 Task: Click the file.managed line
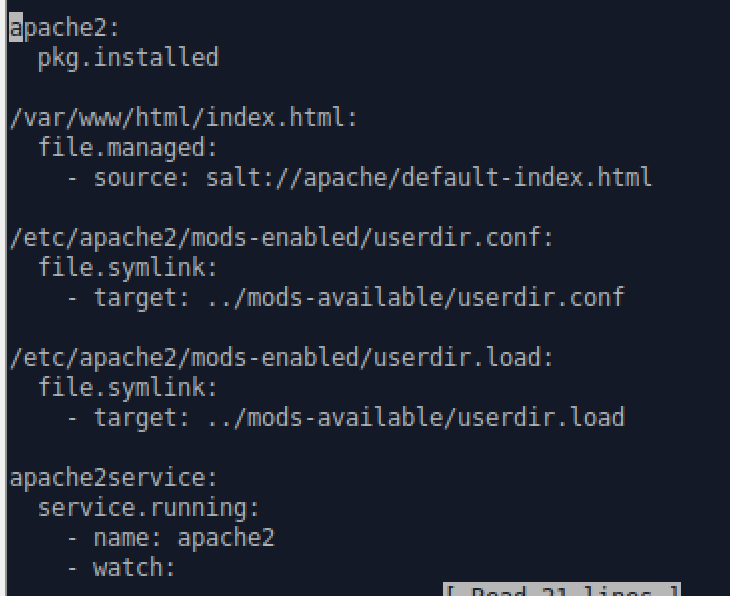click(128, 148)
